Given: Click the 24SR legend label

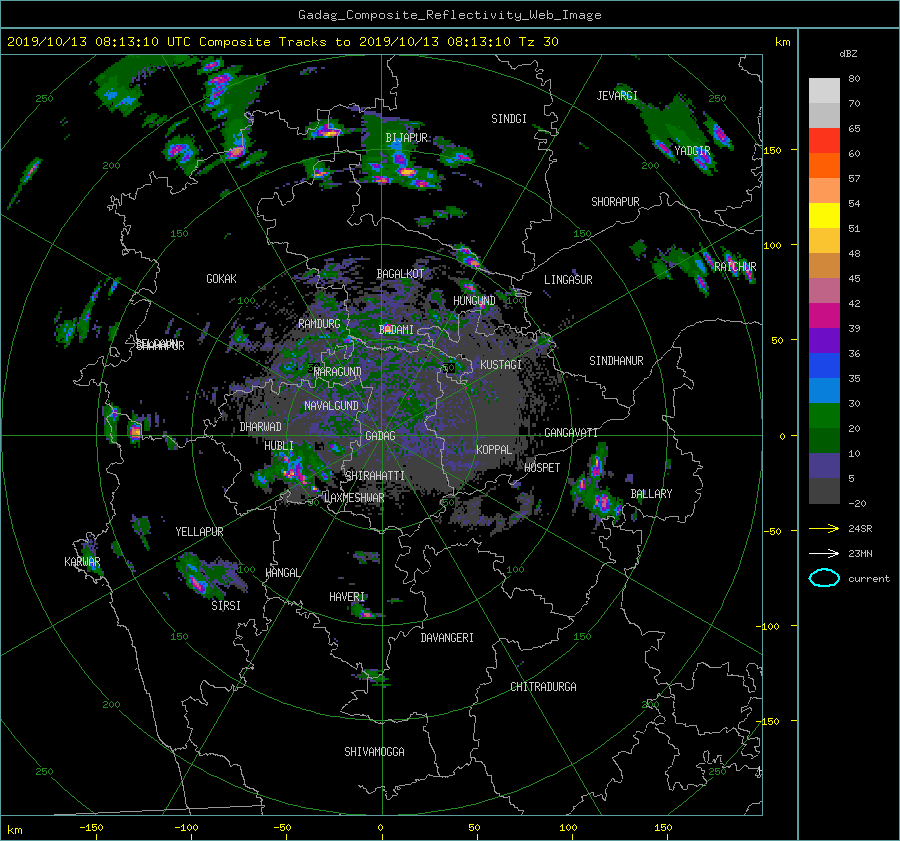Looking at the screenshot, I should pos(860,528).
